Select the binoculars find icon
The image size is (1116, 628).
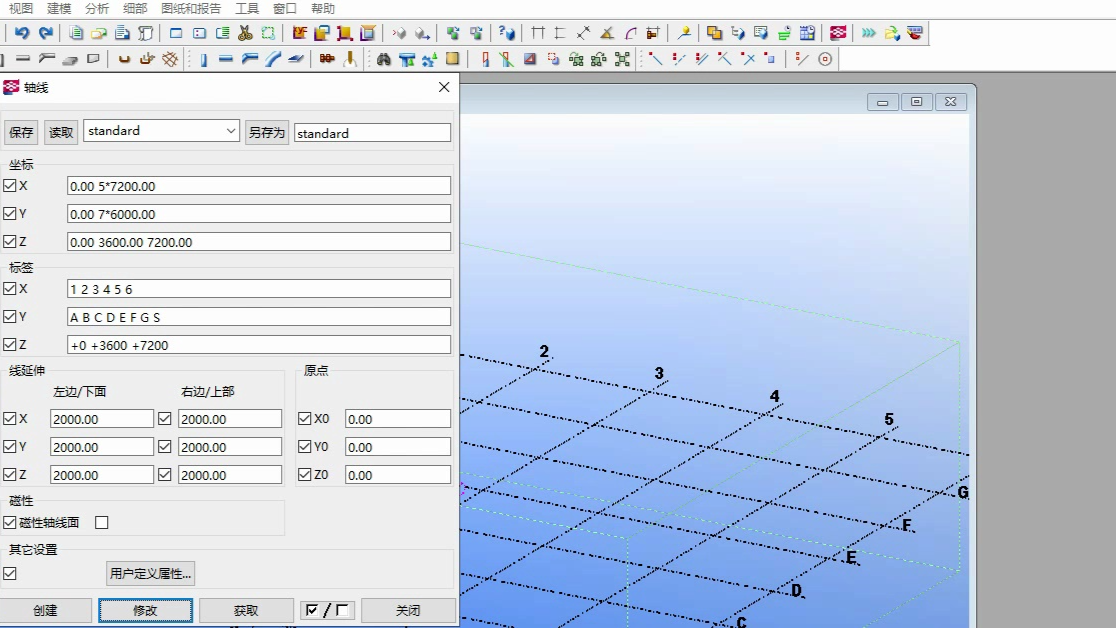(x=384, y=59)
